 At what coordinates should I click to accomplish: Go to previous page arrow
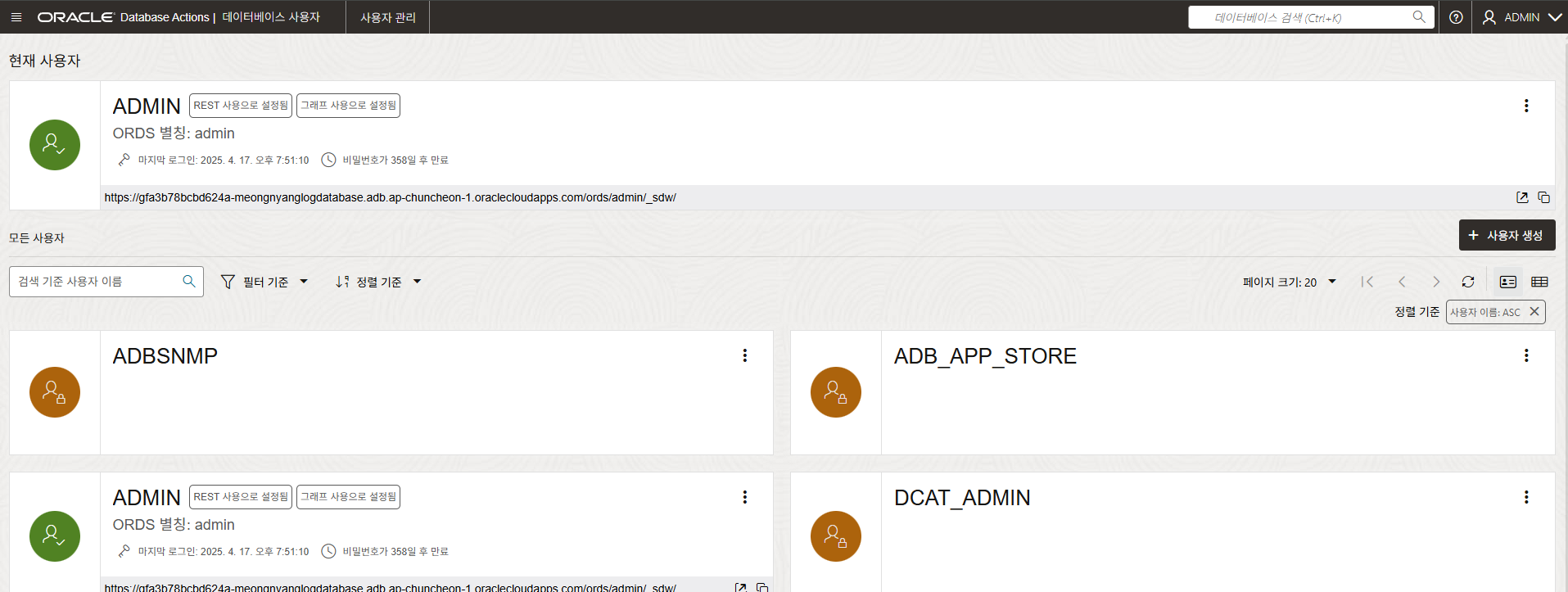(x=1402, y=282)
